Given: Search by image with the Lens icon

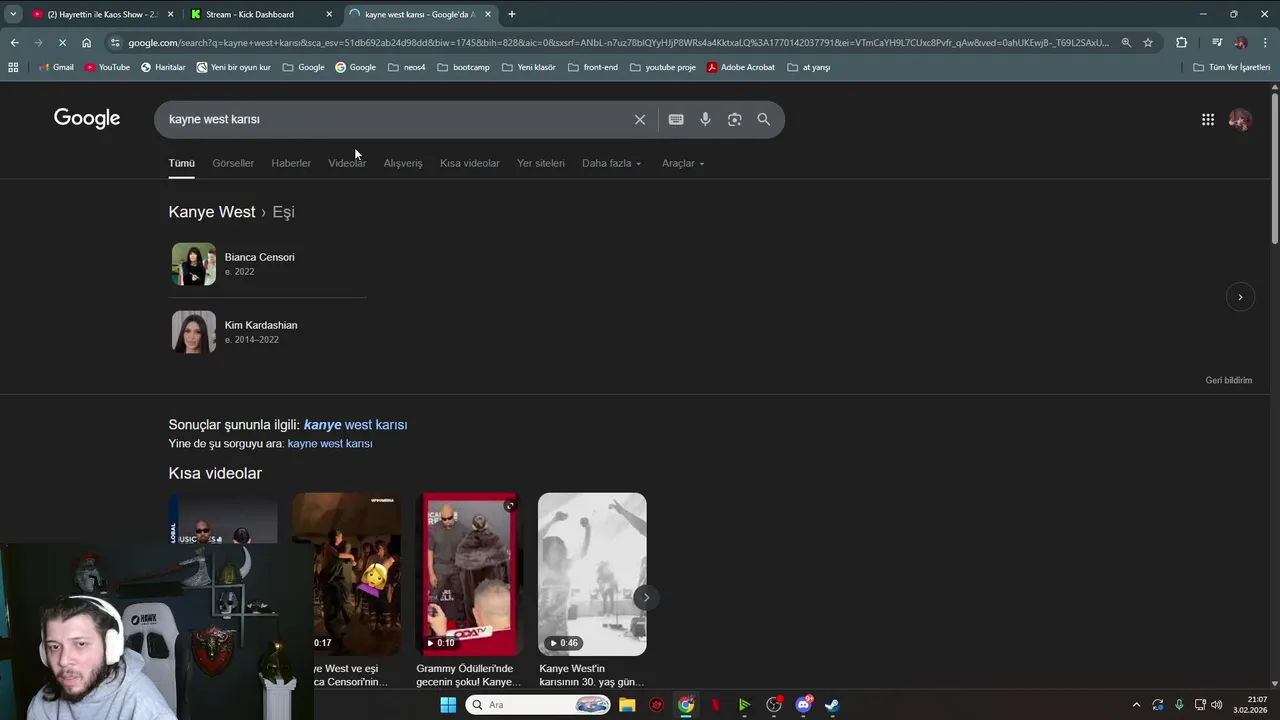Looking at the screenshot, I should tap(734, 119).
